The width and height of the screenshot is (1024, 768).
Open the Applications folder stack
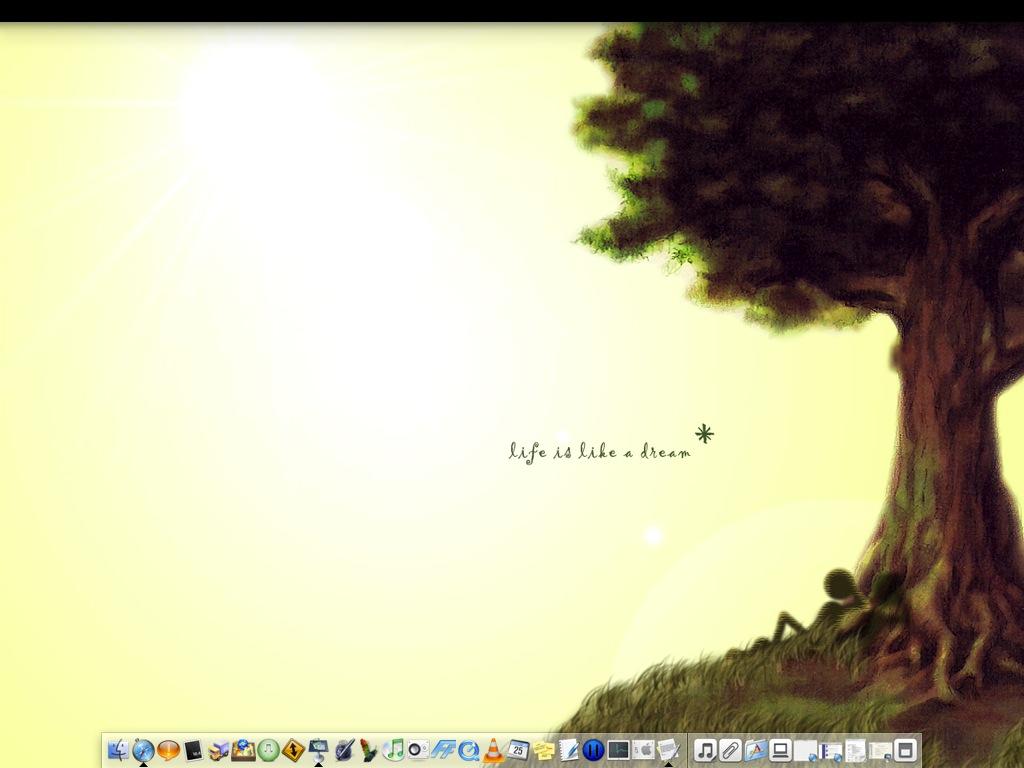pyautogui.click(x=755, y=750)
